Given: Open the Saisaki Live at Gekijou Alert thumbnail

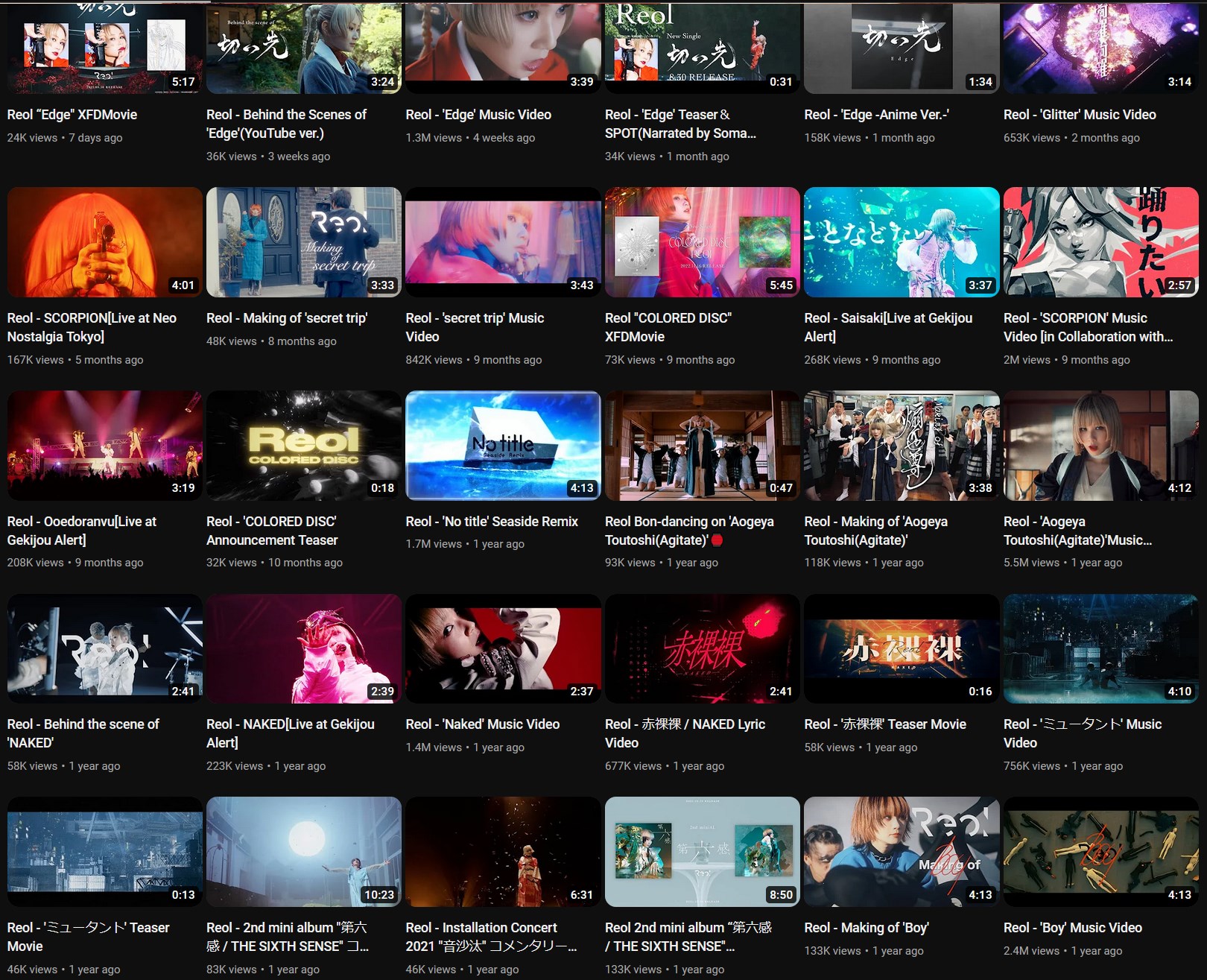Looking at the screenshot, I should 902,242.
